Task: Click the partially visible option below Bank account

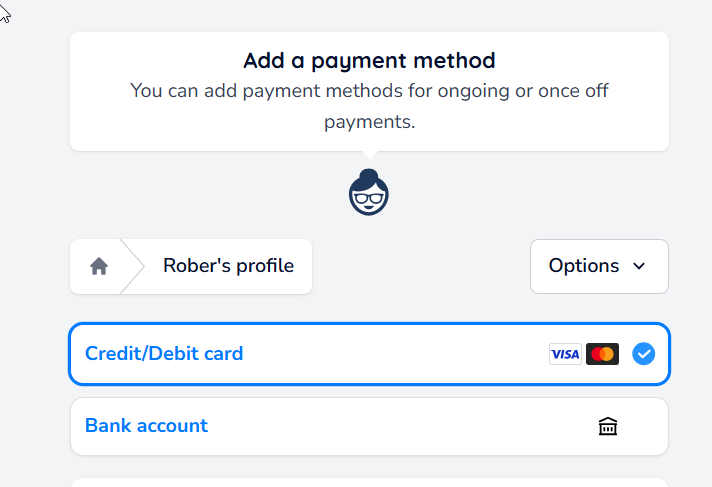Action: [369, 481]
